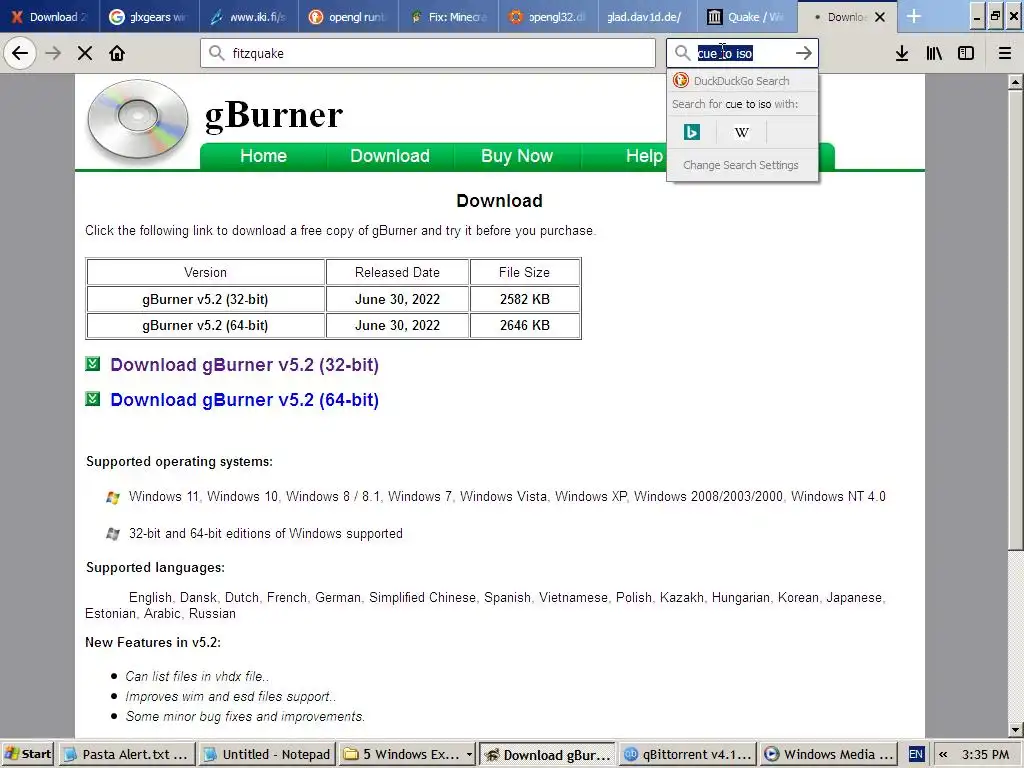Open Change Search Settings

click(741, 165)
